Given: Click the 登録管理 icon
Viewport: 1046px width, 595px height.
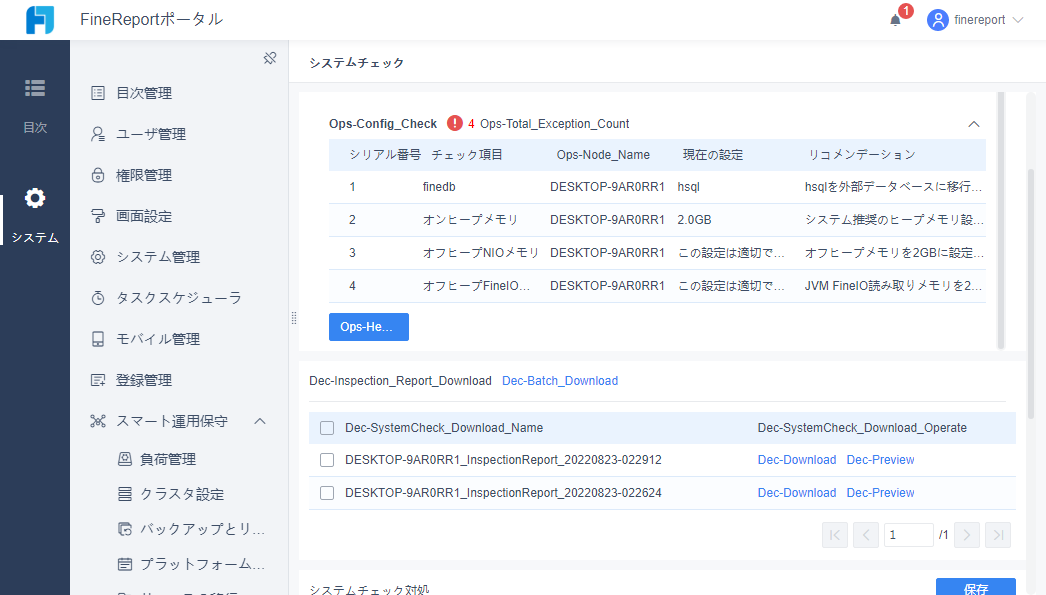Looking at the screenshot, I should (x=98, y=380).
